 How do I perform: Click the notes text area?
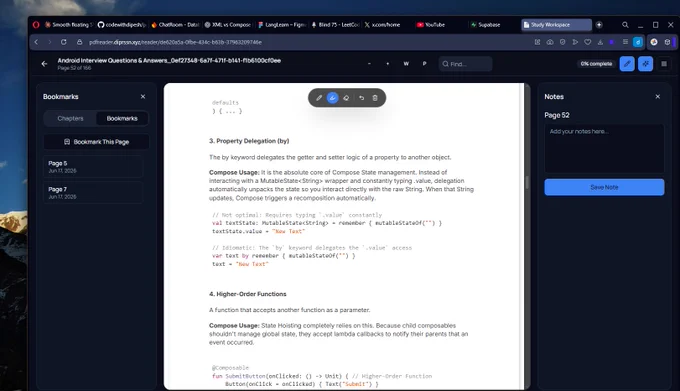click(604, 149)
